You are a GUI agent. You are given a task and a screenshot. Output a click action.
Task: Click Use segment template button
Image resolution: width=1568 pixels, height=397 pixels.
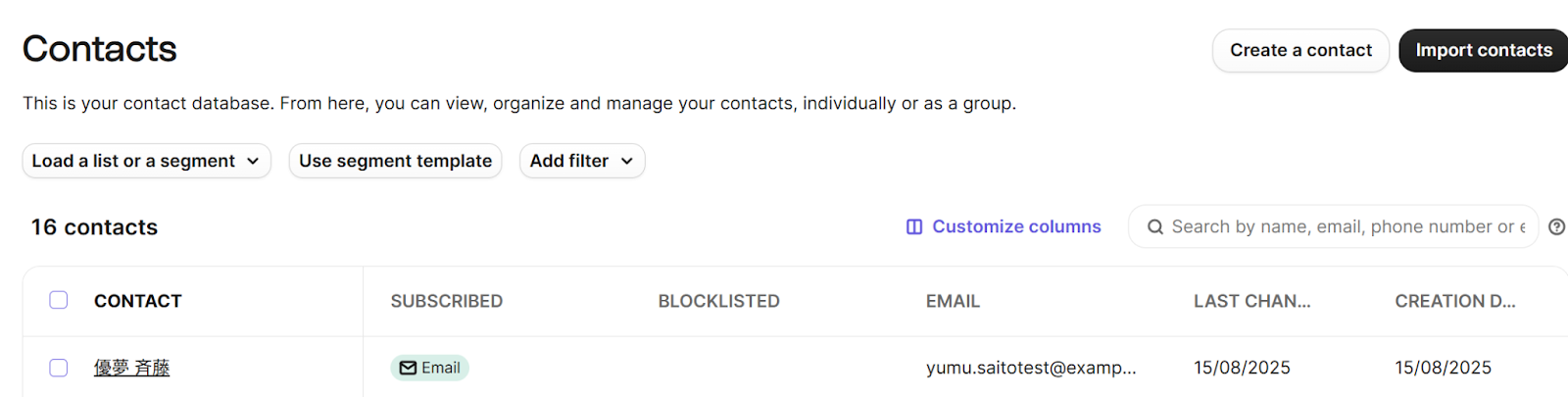pos(395,161)
